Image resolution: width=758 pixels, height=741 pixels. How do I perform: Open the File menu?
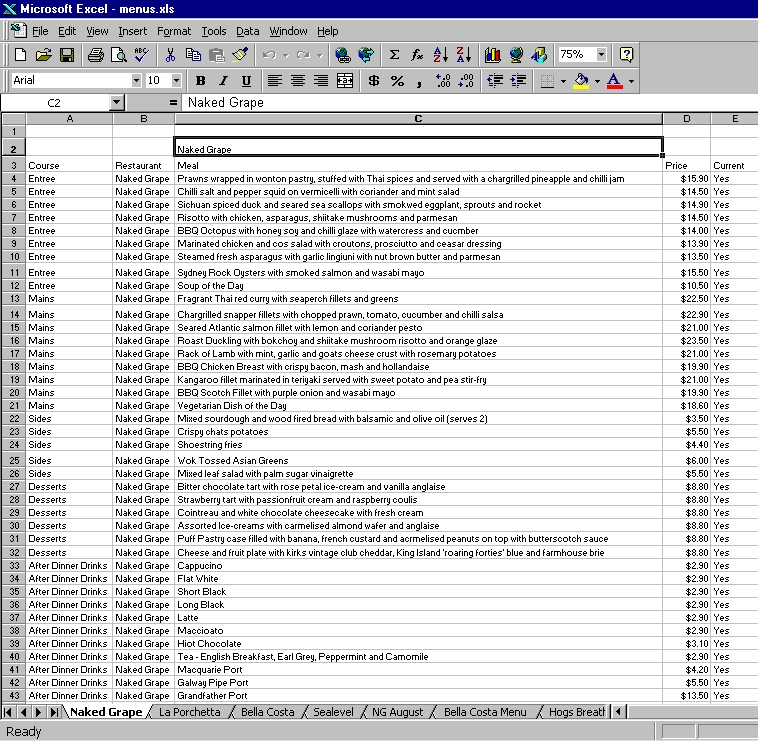[x=40, y=31]
